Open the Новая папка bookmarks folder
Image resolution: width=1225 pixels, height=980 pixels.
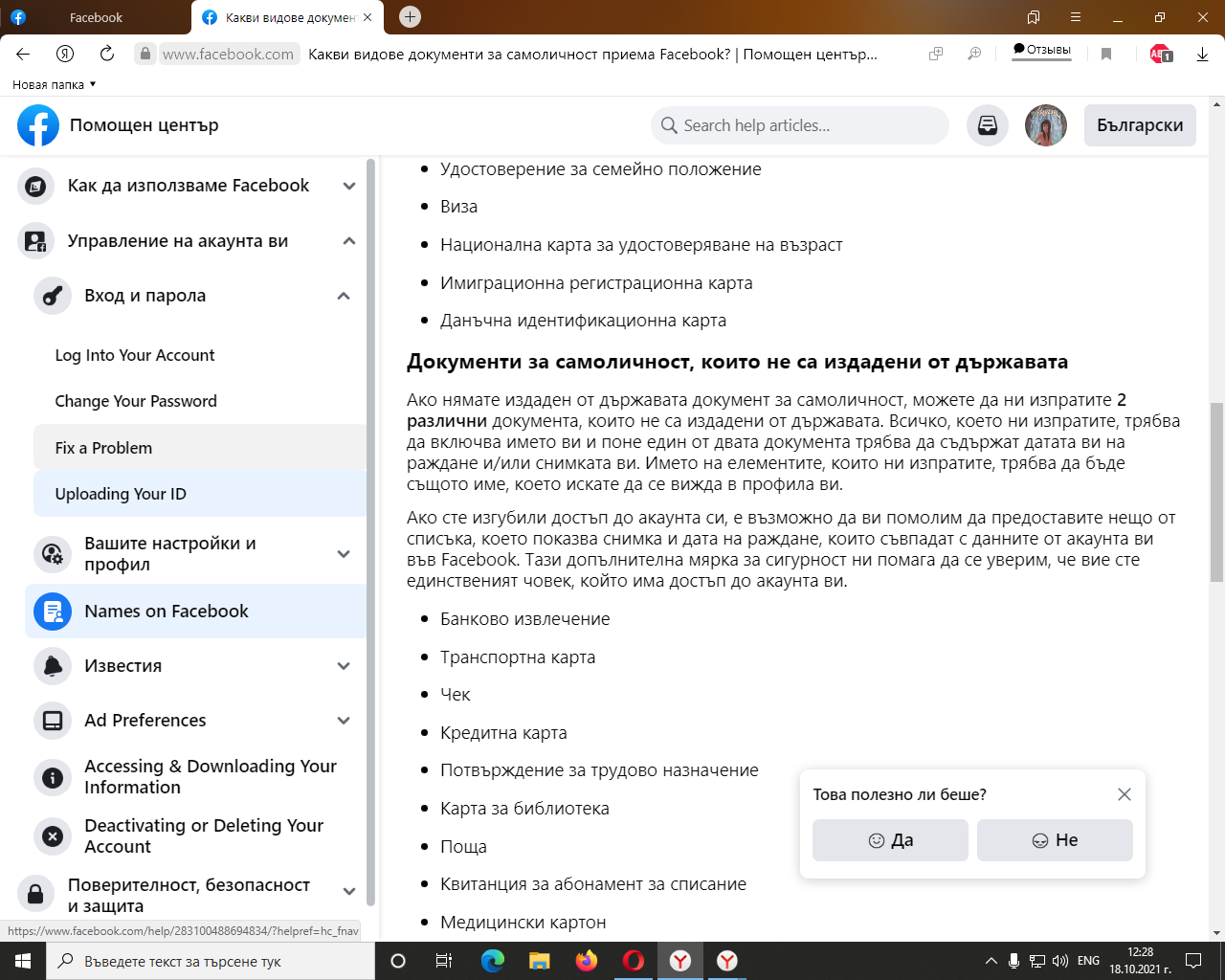(54, 84)
